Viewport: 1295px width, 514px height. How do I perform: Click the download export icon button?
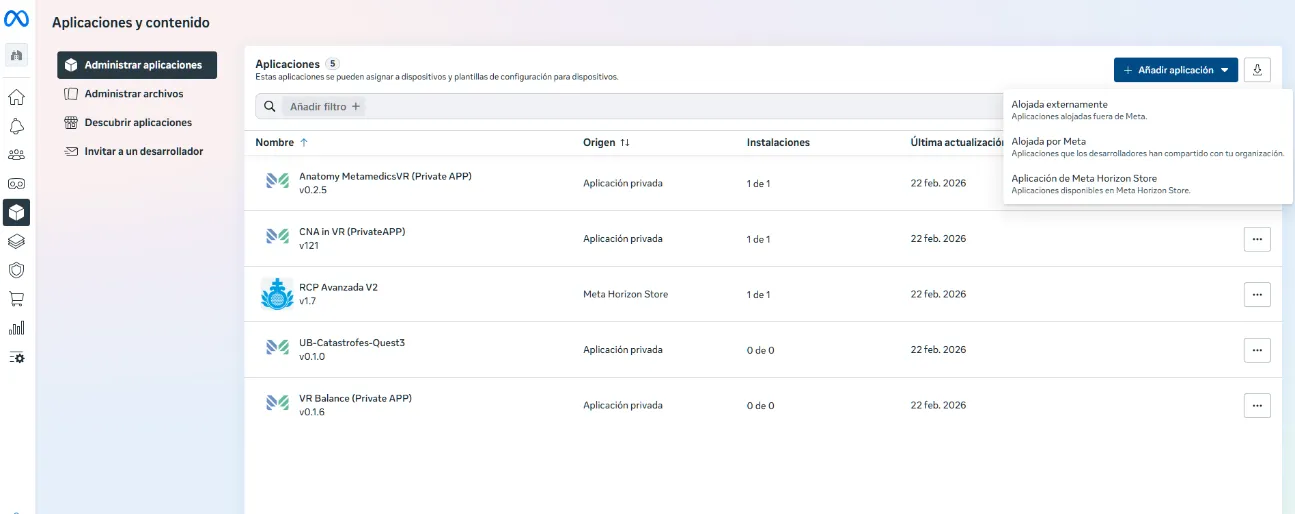1257,70
